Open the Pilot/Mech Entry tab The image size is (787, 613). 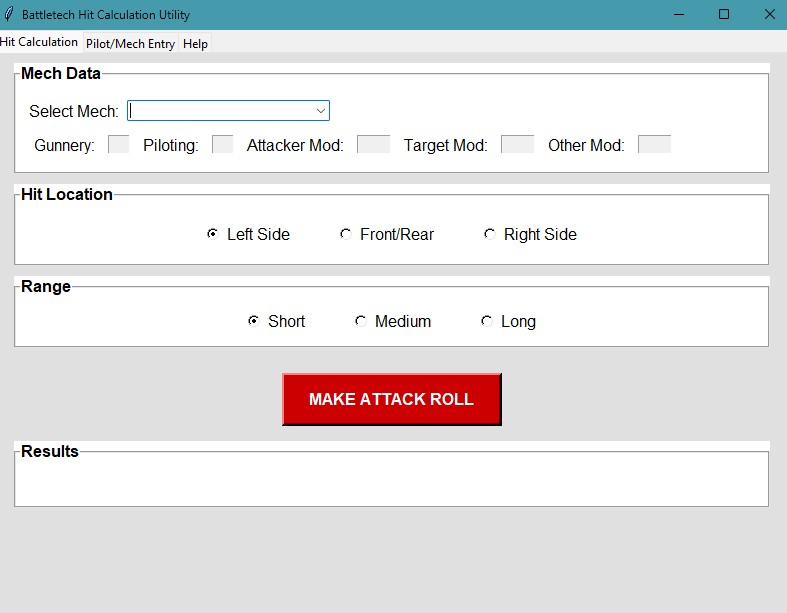[130, 44]
